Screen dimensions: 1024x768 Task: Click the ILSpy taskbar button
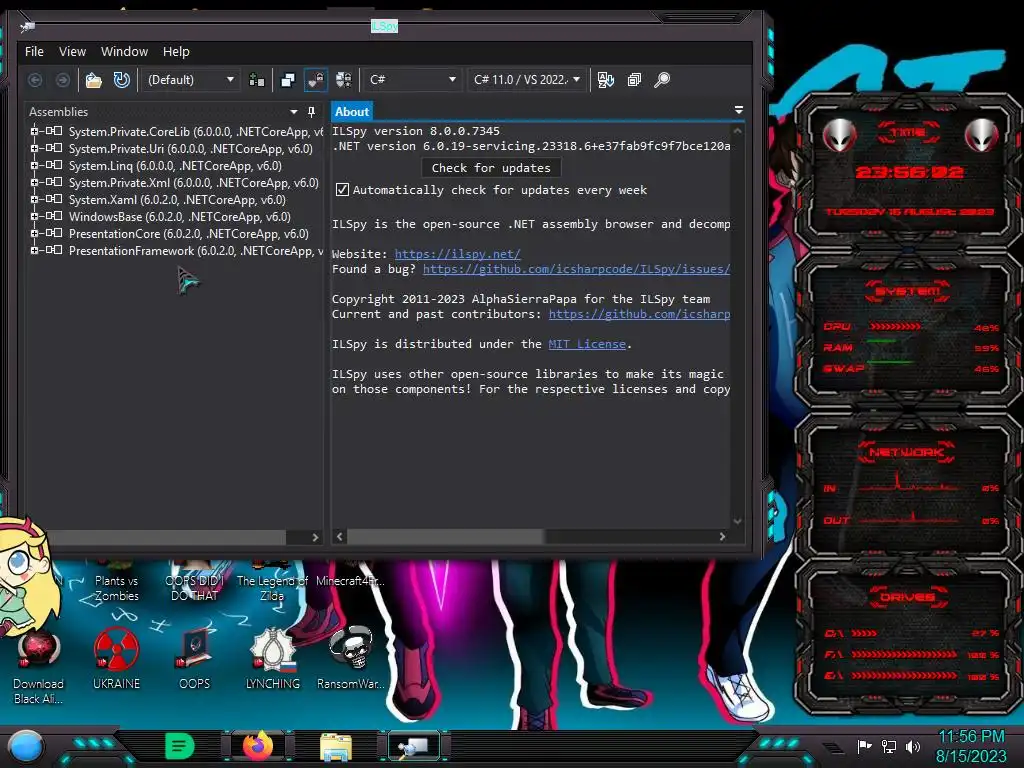(x=414, y=747)
